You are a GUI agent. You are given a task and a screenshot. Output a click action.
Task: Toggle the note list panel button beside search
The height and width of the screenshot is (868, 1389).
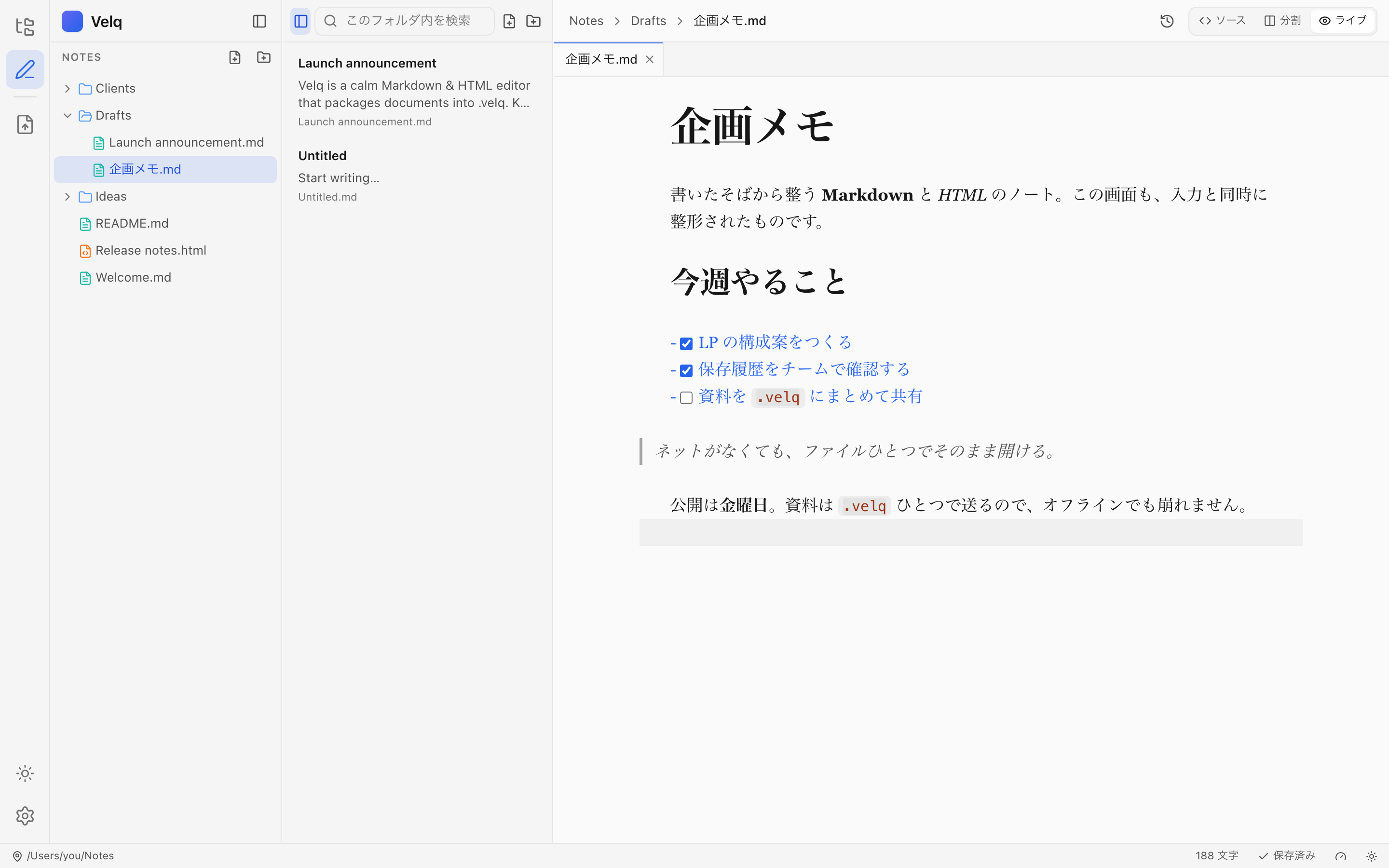click(x=300, y=21)
